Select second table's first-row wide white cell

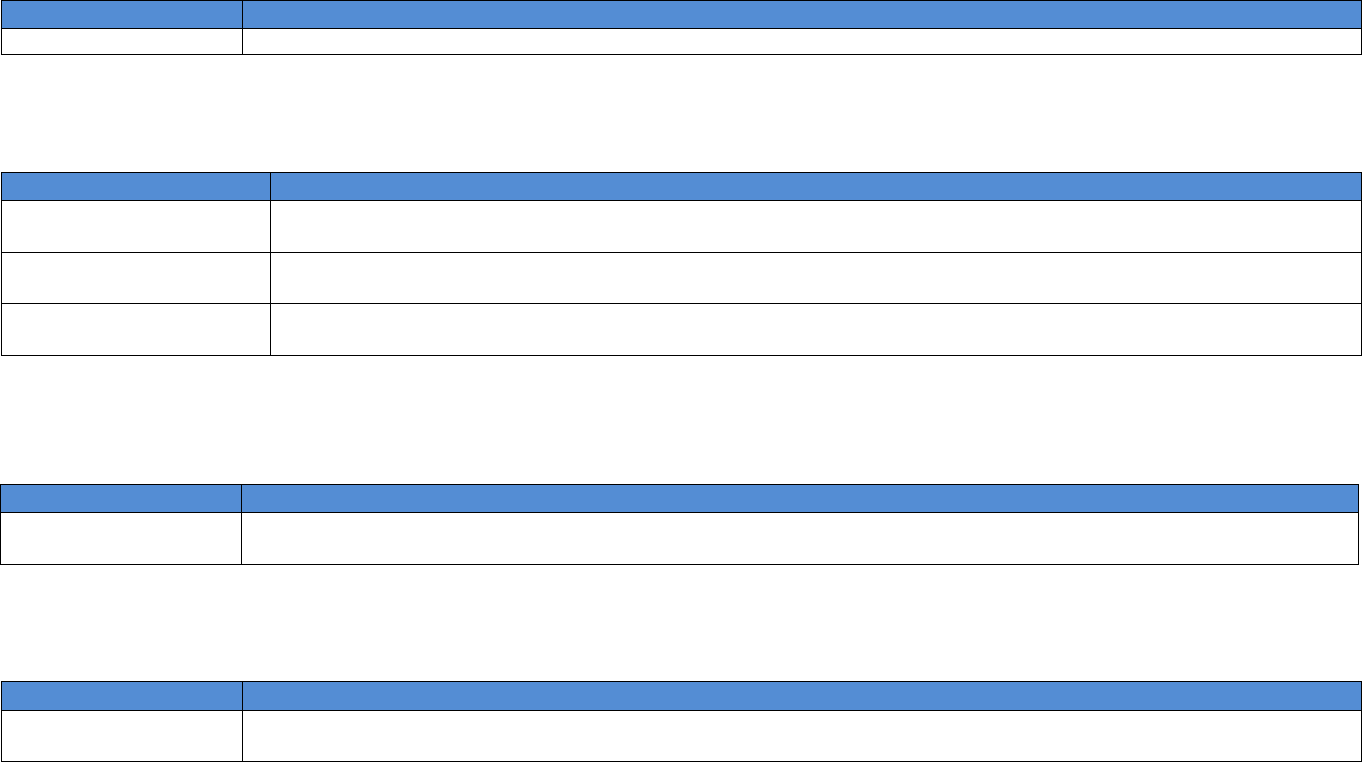815,226
